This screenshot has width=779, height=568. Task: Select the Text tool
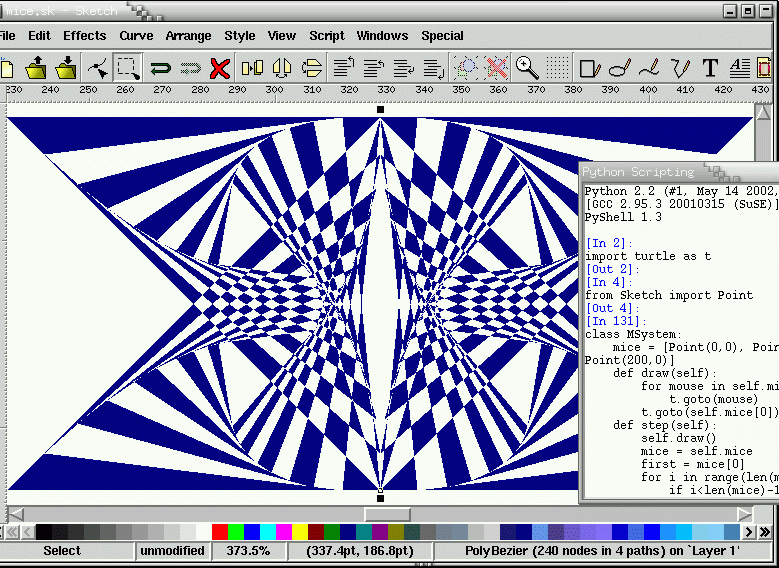click(710, 68)
